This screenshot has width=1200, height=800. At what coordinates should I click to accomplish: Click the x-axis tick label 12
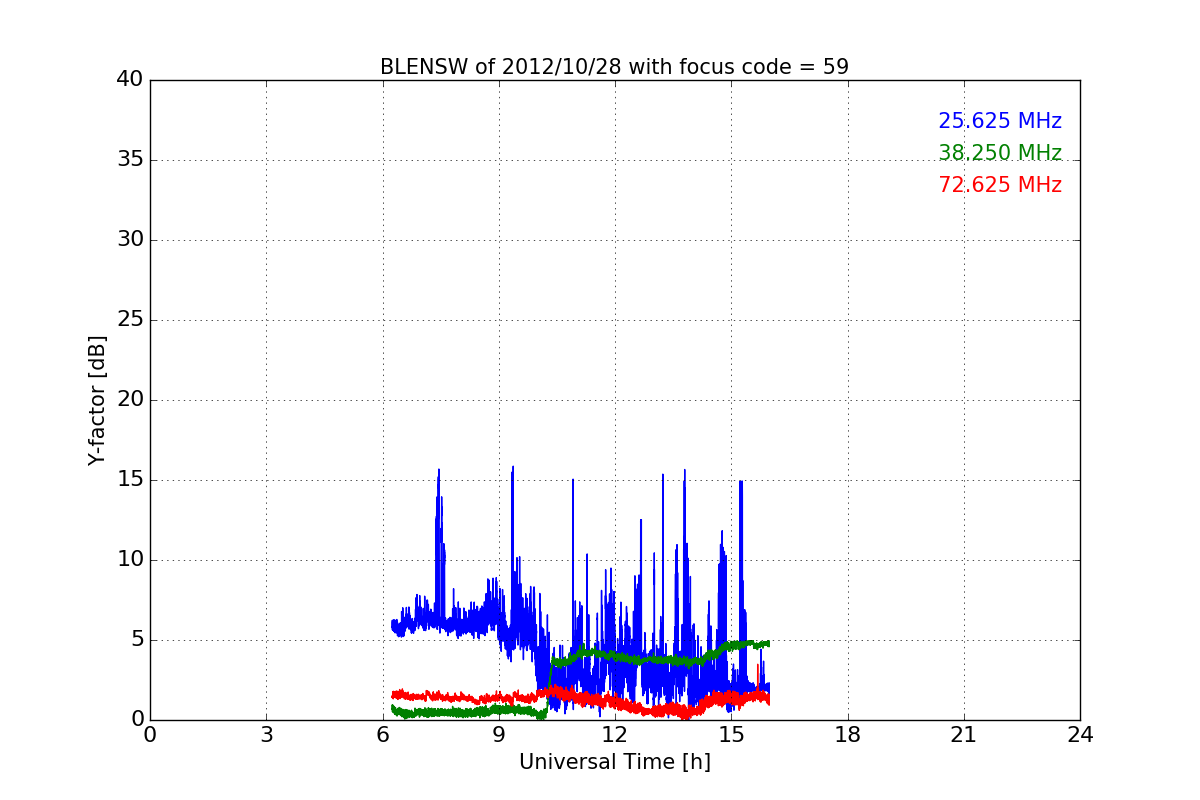point(615,735)
